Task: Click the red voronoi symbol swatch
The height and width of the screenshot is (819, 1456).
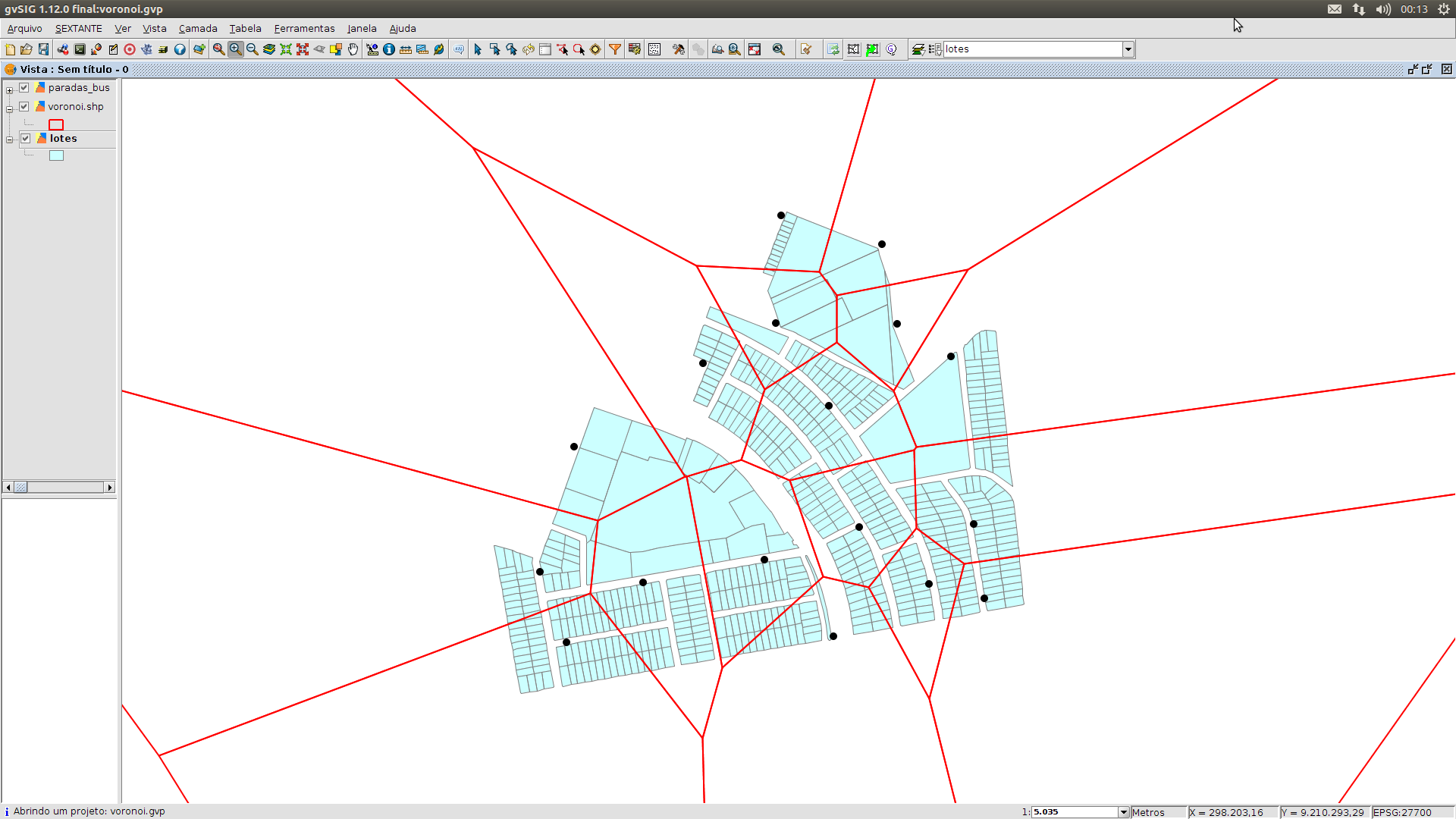Action: [56, 124]
